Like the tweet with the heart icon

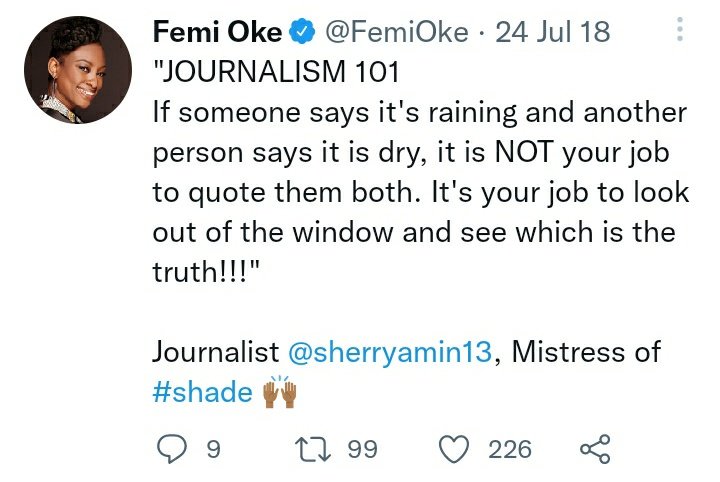[454, 448]
